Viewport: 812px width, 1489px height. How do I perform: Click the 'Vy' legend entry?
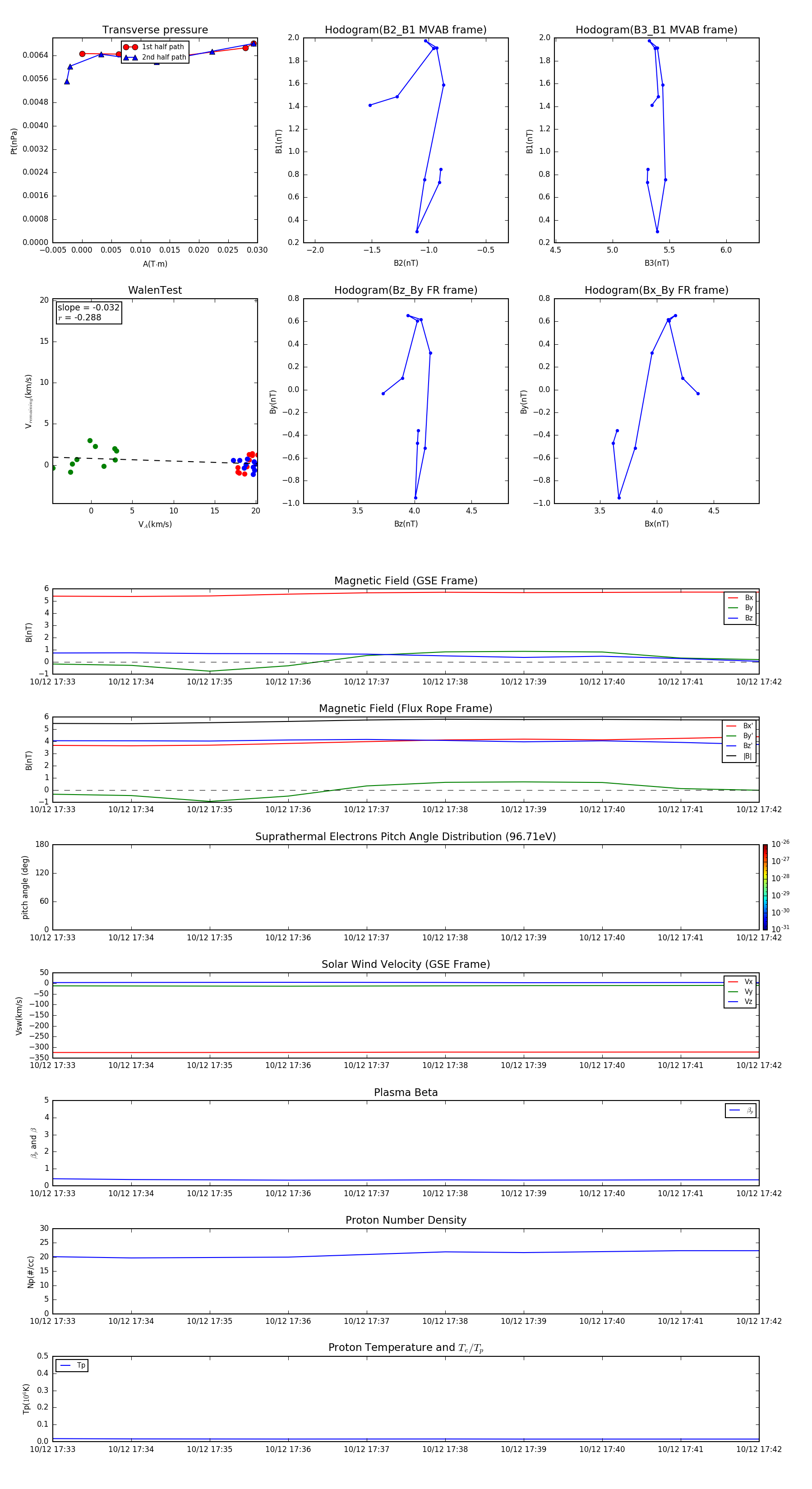[x=740, y=992]
